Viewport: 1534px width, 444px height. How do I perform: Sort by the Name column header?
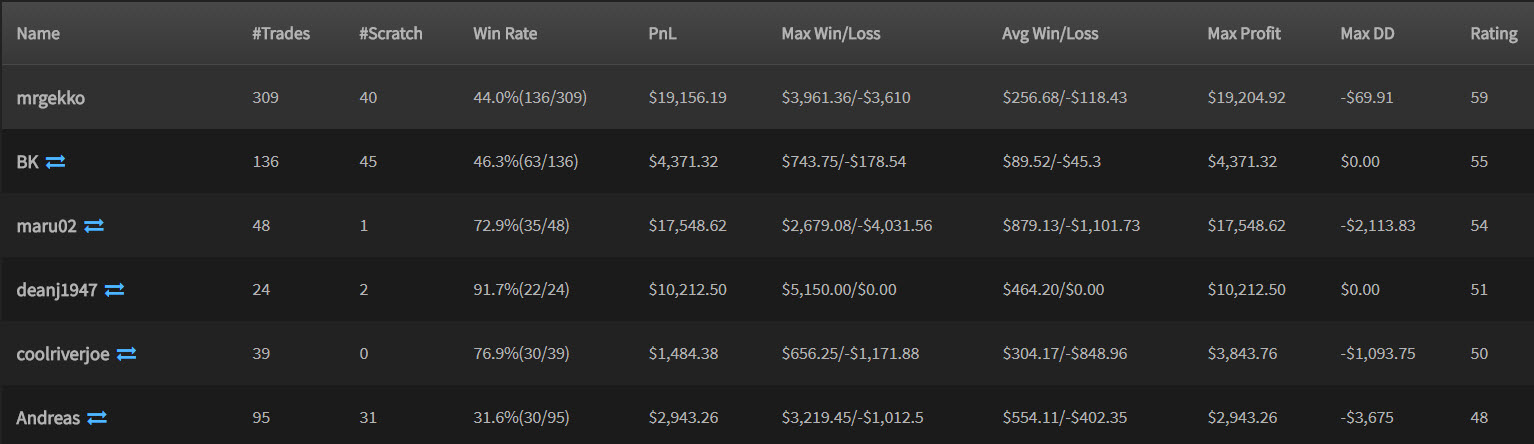[38, 33]
